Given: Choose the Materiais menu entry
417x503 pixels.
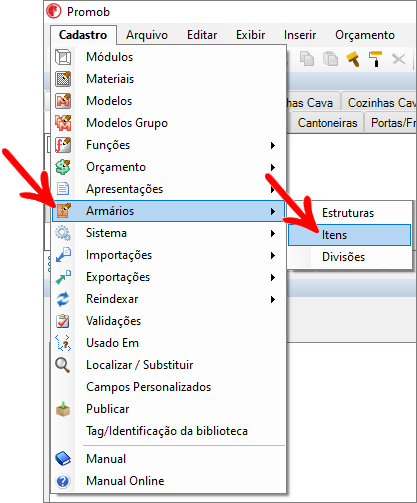Looking at the screenshot, I should click(x=169, y=79).
